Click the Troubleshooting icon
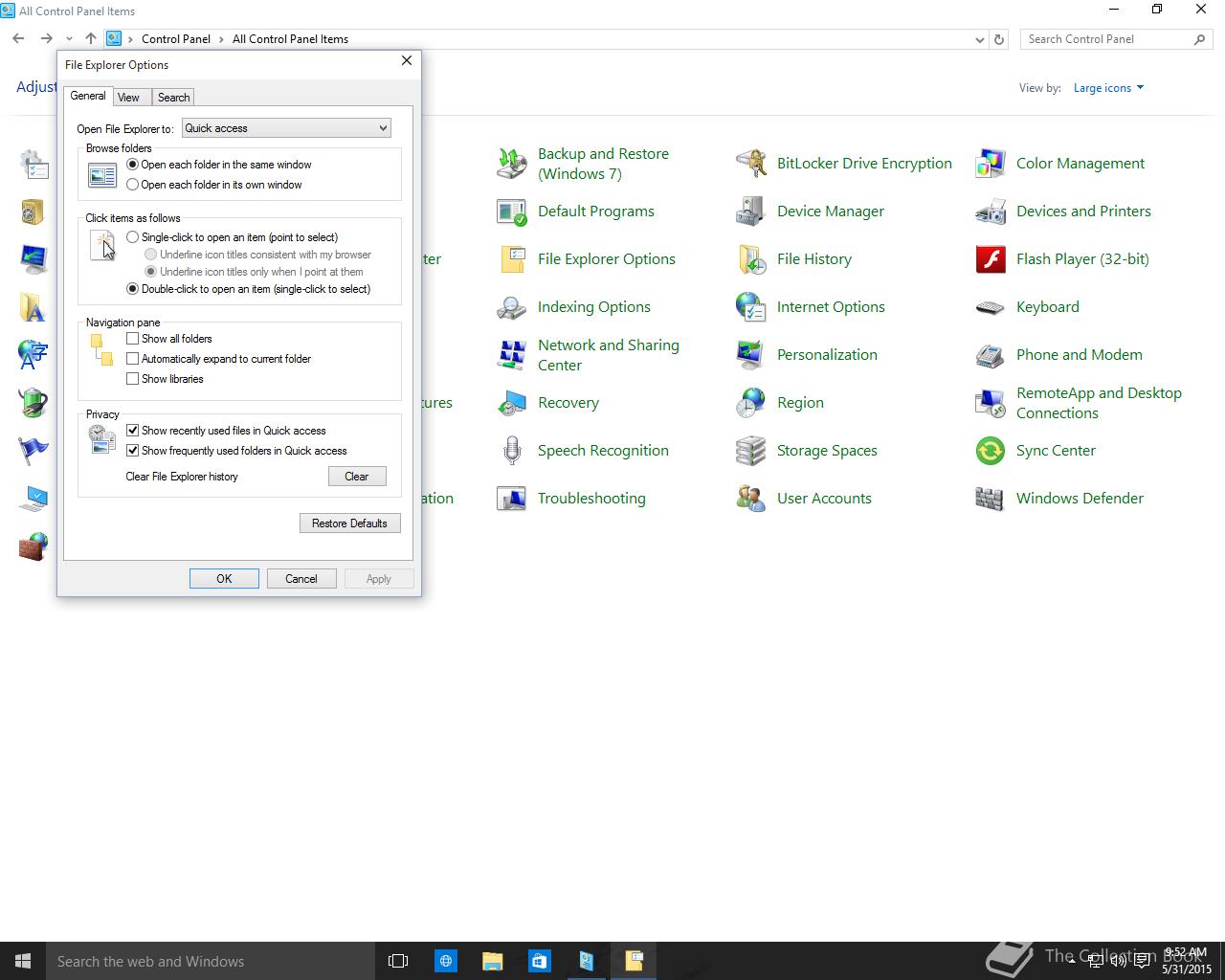 tap(512, 499)
